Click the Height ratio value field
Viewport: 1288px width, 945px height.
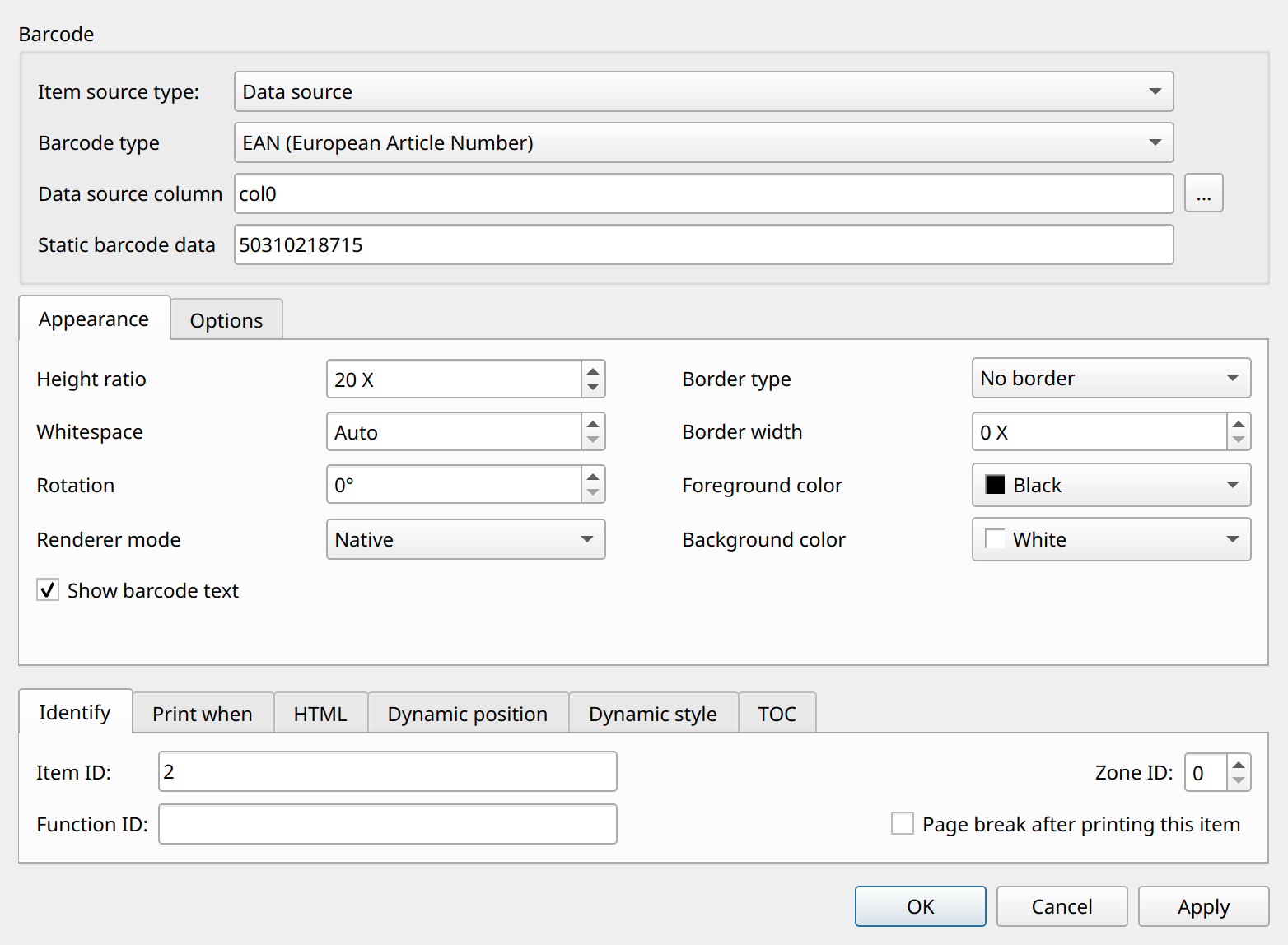click(454, 379)
